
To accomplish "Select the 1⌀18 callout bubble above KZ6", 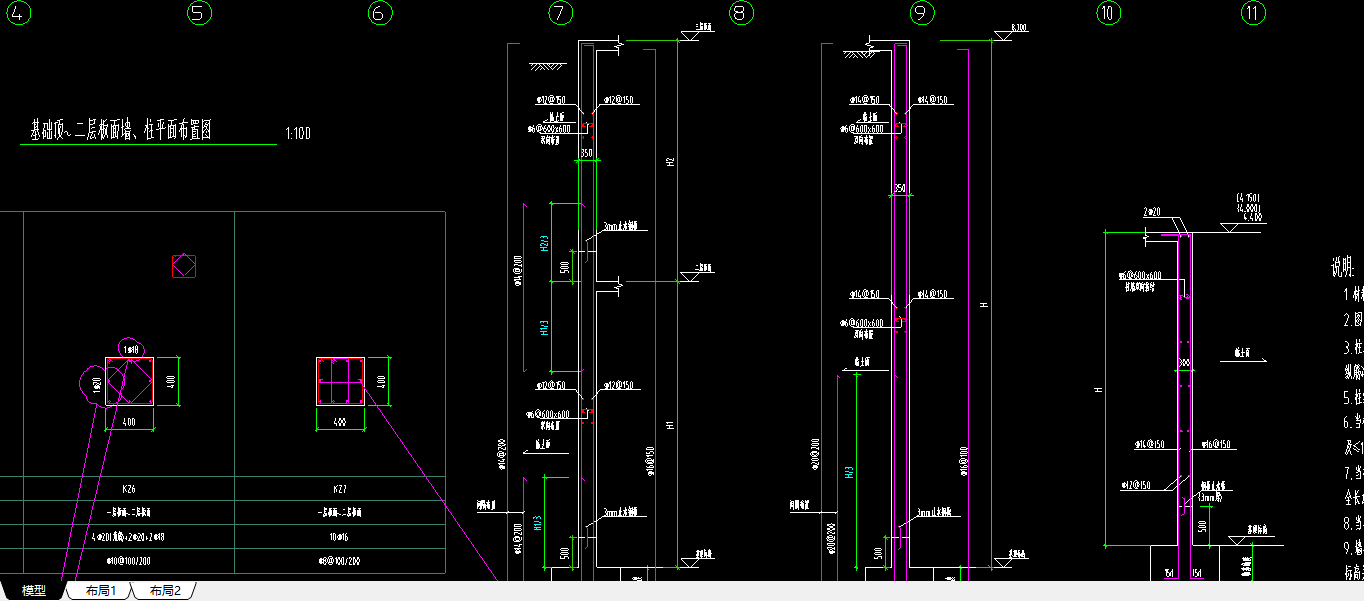I will (x=130, y=349).
